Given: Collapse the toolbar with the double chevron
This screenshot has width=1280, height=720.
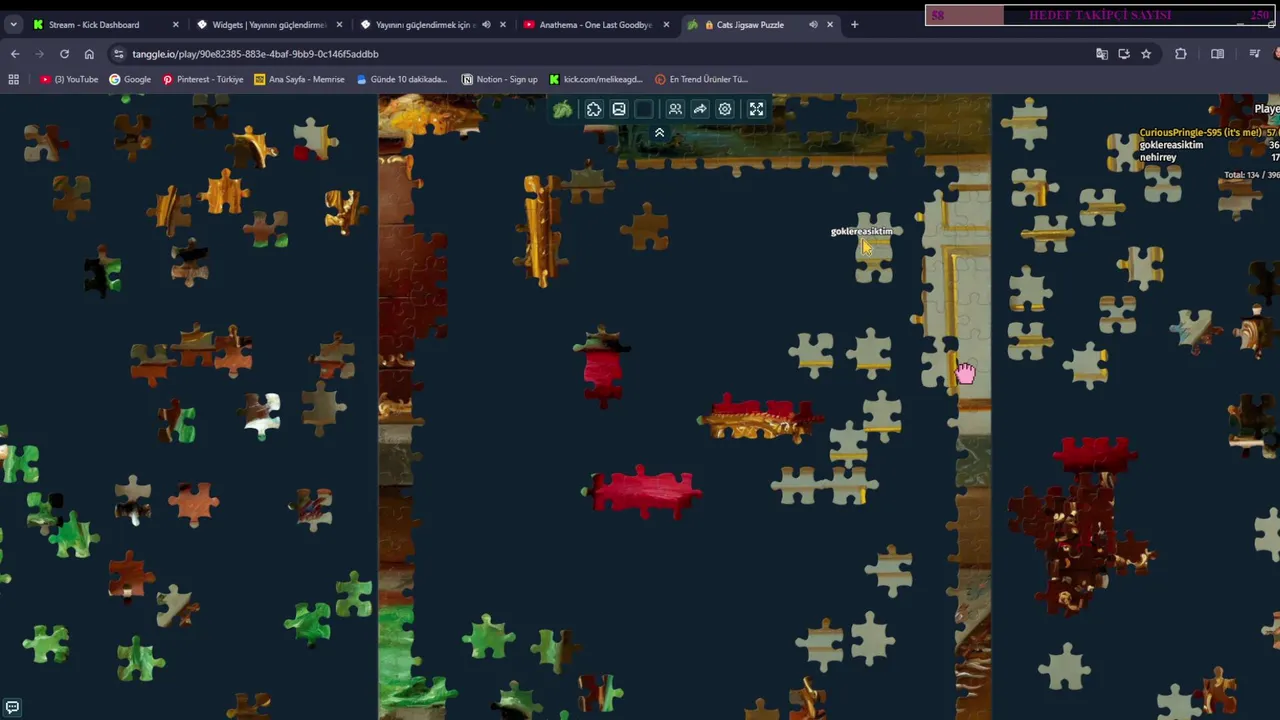Looking at the screenshot, I should pyautogui.click(x=659, y=132).
